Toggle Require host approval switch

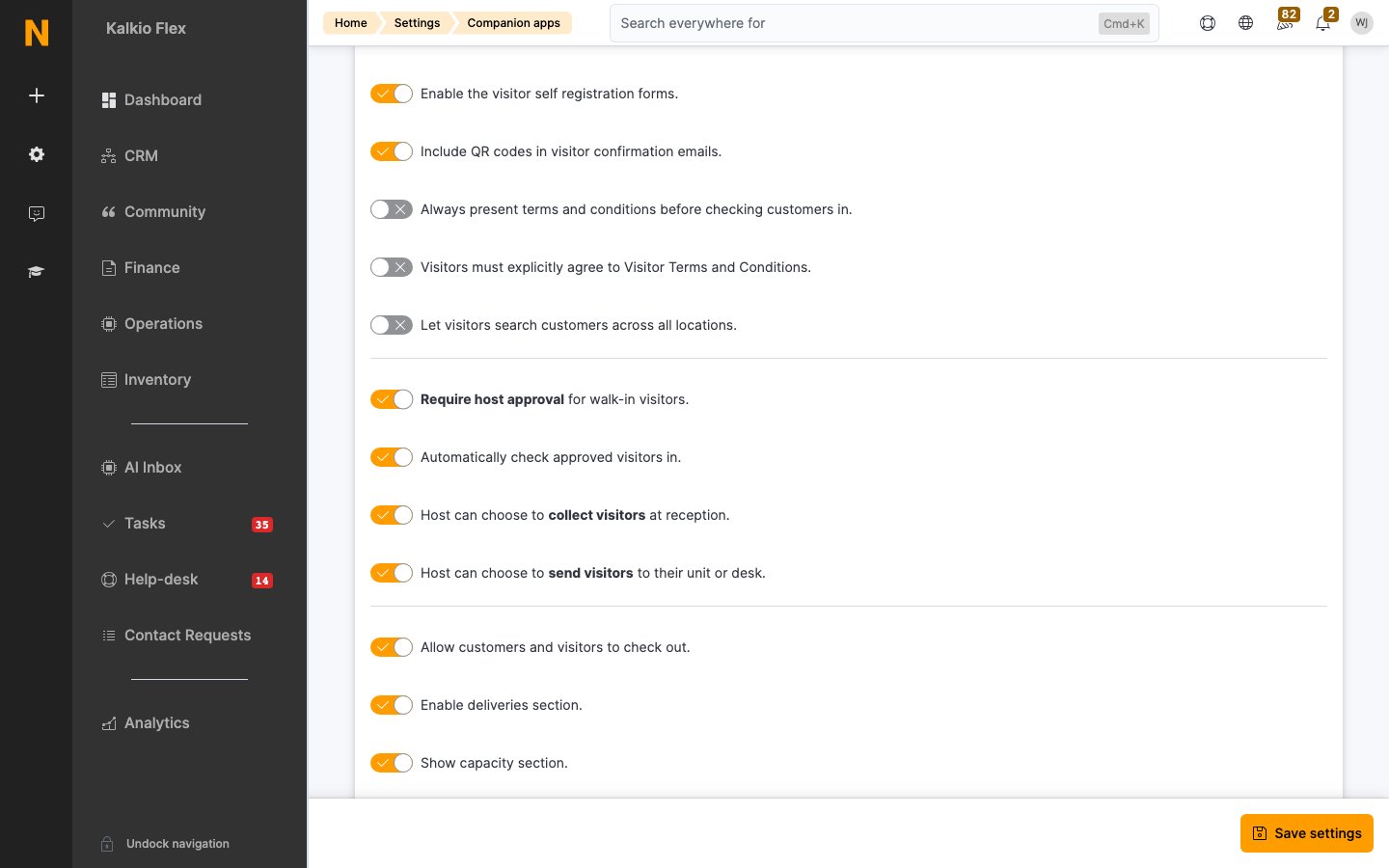[x=392, y=399]
